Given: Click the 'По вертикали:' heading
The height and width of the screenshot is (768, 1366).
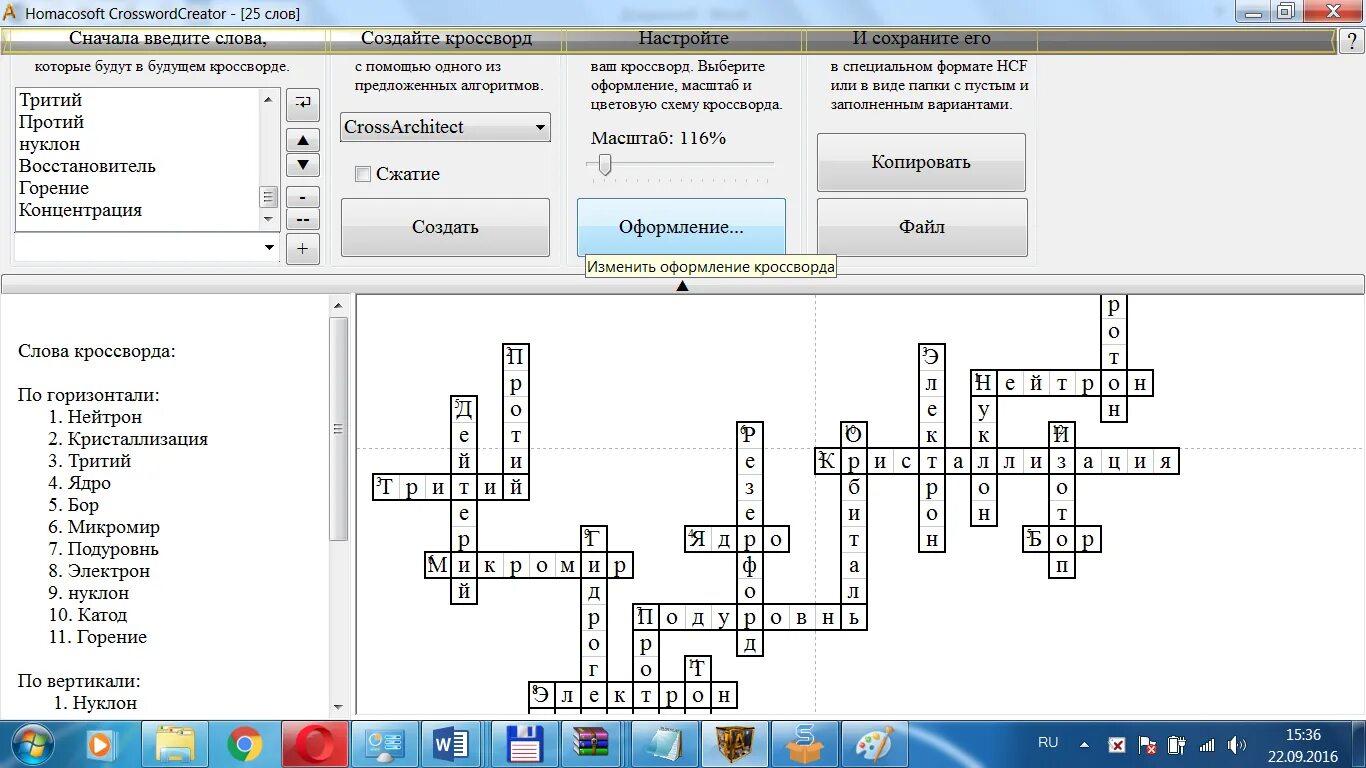Looking at the screenshot, I should point(79,681).
